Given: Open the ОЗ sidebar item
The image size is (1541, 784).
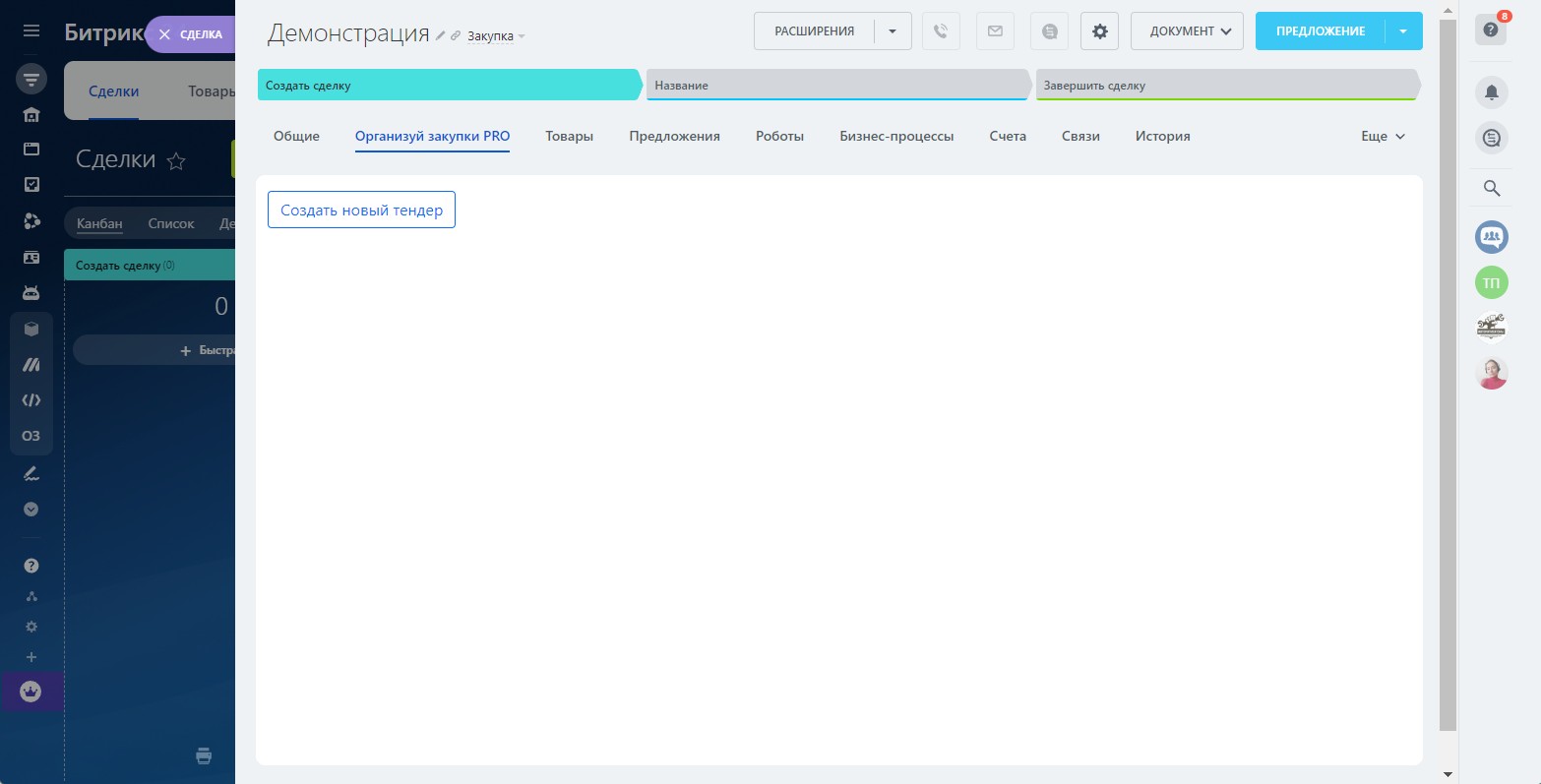Looking at the screenshot, I should point(31,436).
